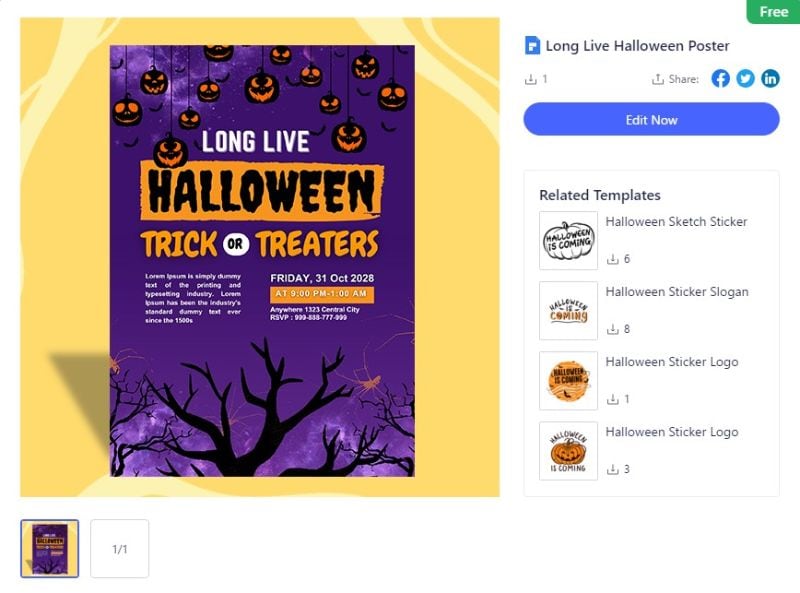Click the document icon beside the poster title
Screen dimensions: 800x593
pos(532,46)
